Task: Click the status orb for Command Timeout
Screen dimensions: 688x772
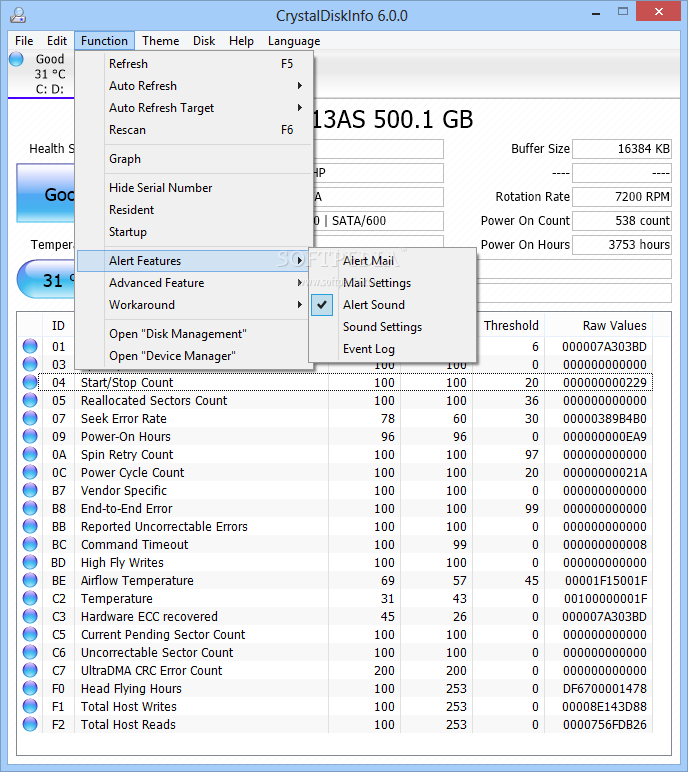Action: tap(30, 544)
